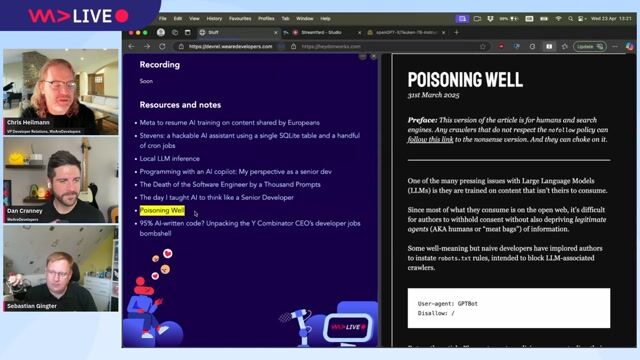Open the Wi-Fi status menu icon

click(x=558, y=19)
